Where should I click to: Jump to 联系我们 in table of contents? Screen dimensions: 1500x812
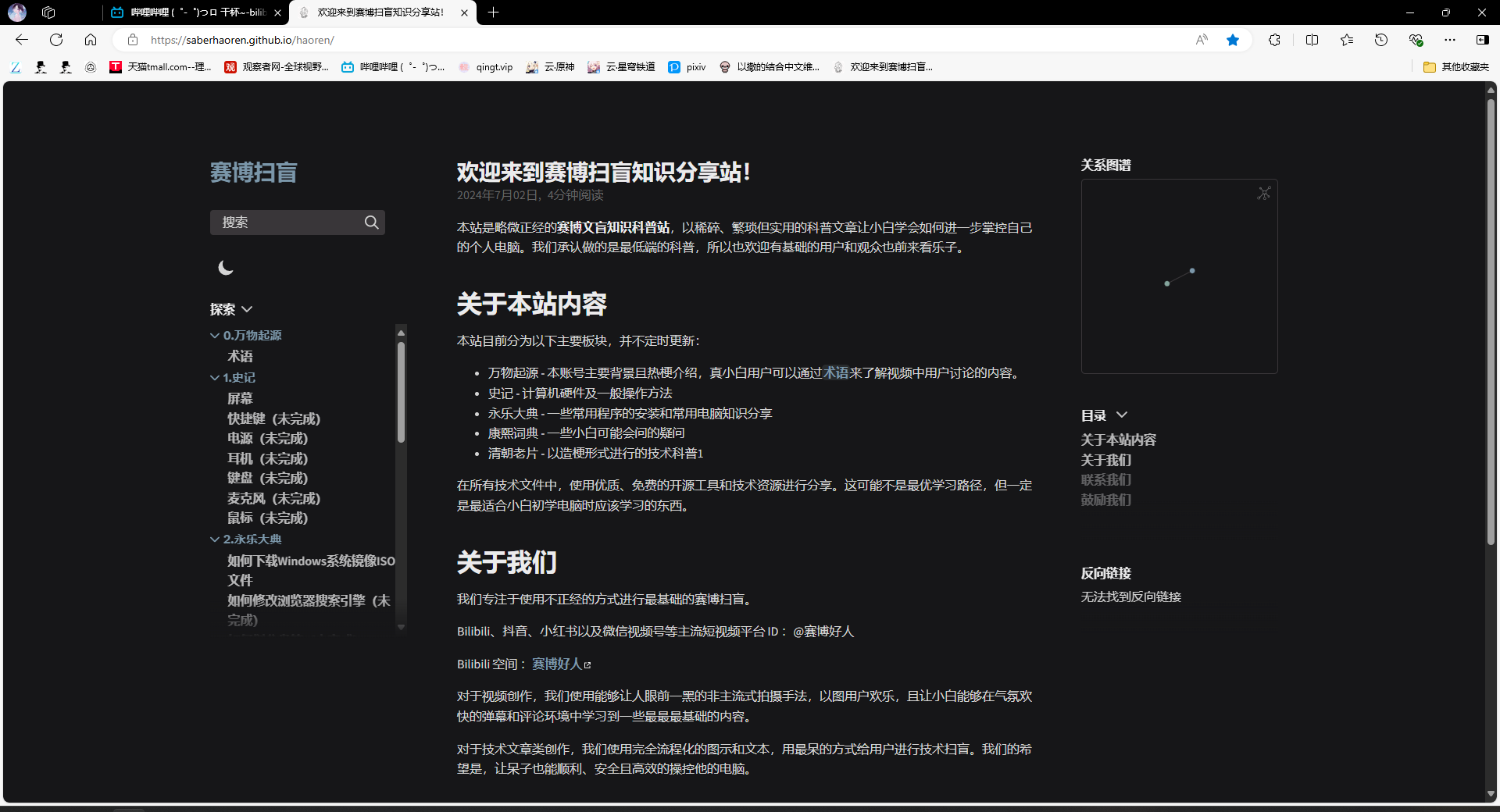[x=1105, y=479]
